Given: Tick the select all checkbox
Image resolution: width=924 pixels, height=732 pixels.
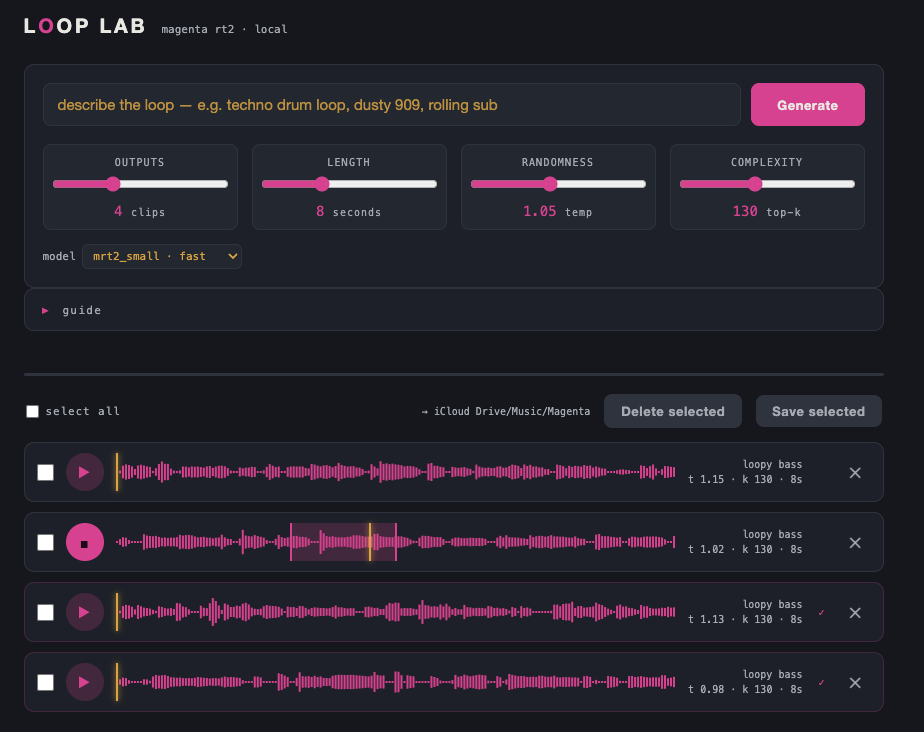Looking at the screenshot, I should [32, 411].
